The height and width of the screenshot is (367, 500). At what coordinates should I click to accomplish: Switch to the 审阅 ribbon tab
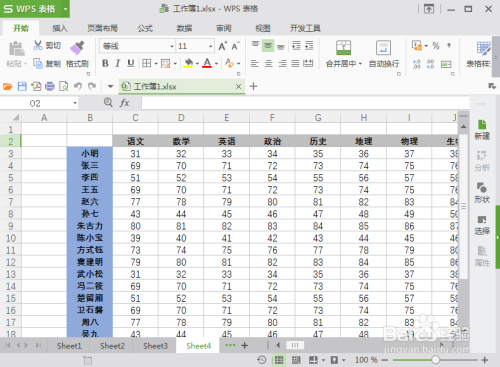(224, 28)
